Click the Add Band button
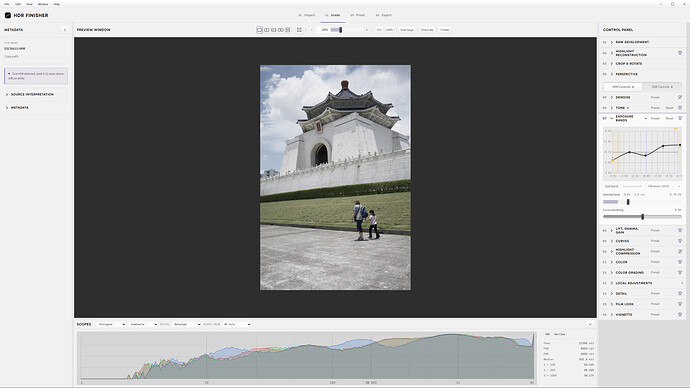 click(x=611, y=187)
